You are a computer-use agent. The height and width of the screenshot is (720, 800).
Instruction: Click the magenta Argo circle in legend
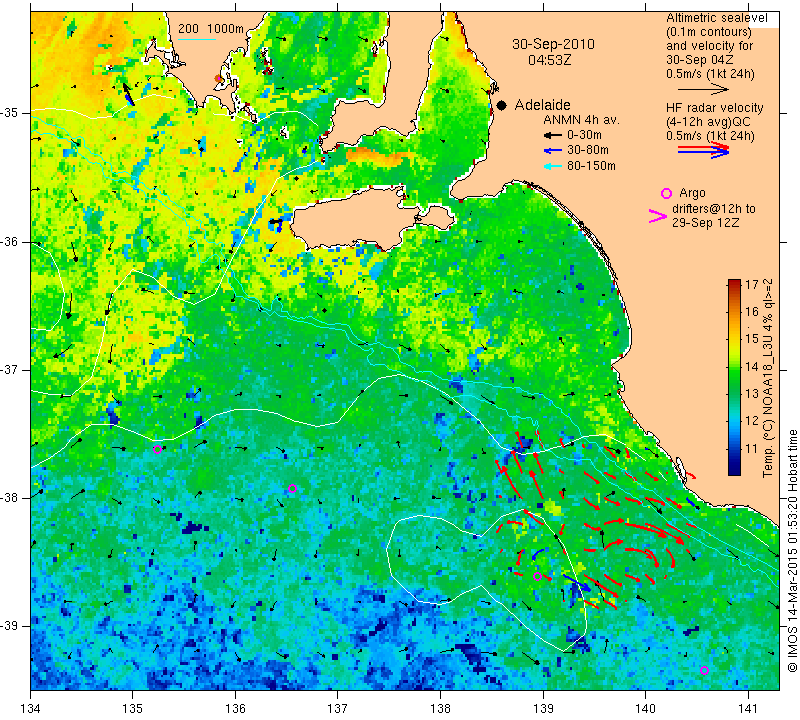click(666, 193)
